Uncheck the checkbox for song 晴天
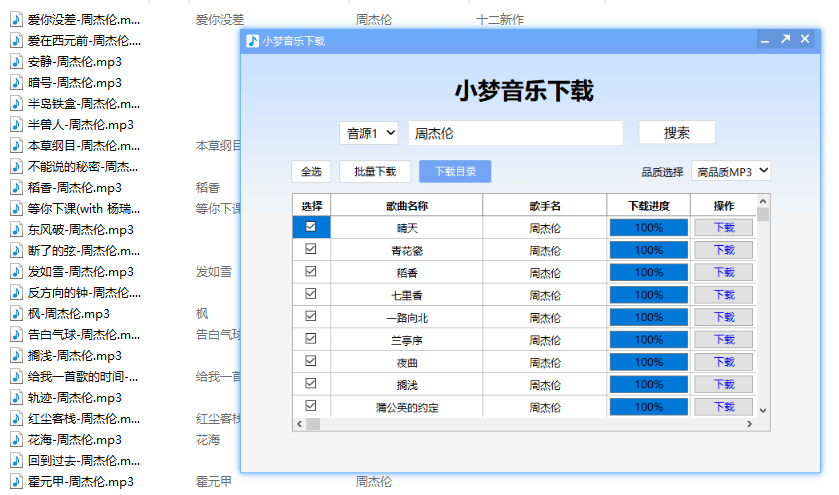Screen dimensions: 839x495 click(311, 227)
